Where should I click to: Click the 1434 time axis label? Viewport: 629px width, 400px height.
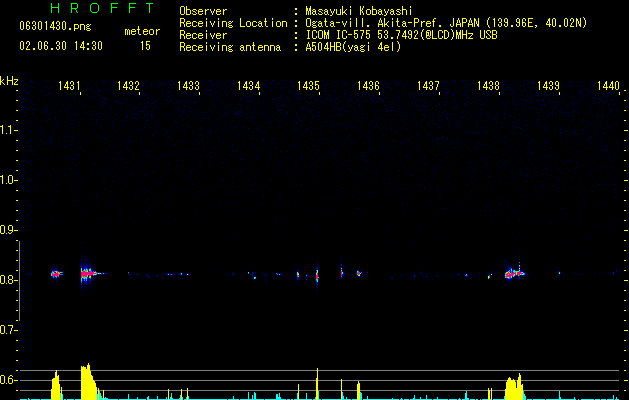click(x=248, y=85)
